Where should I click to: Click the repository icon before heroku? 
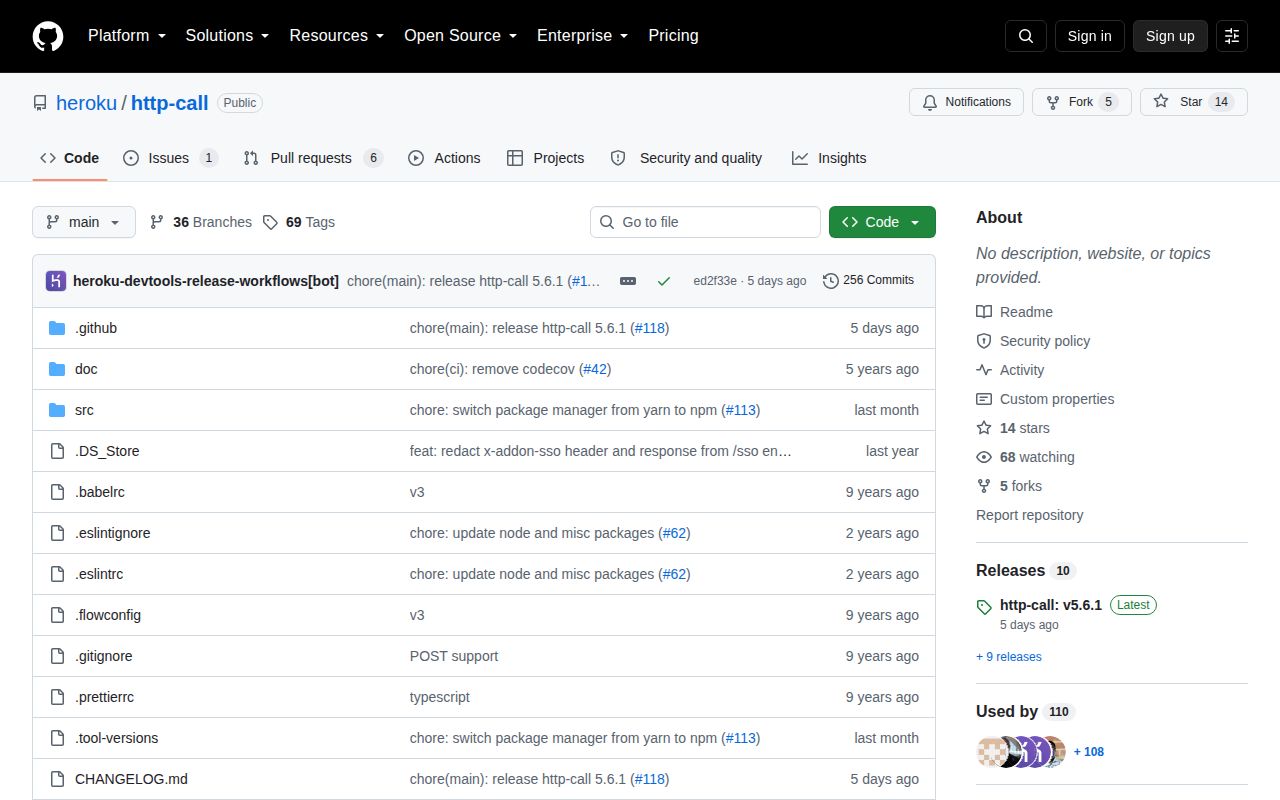pos(40,103)
